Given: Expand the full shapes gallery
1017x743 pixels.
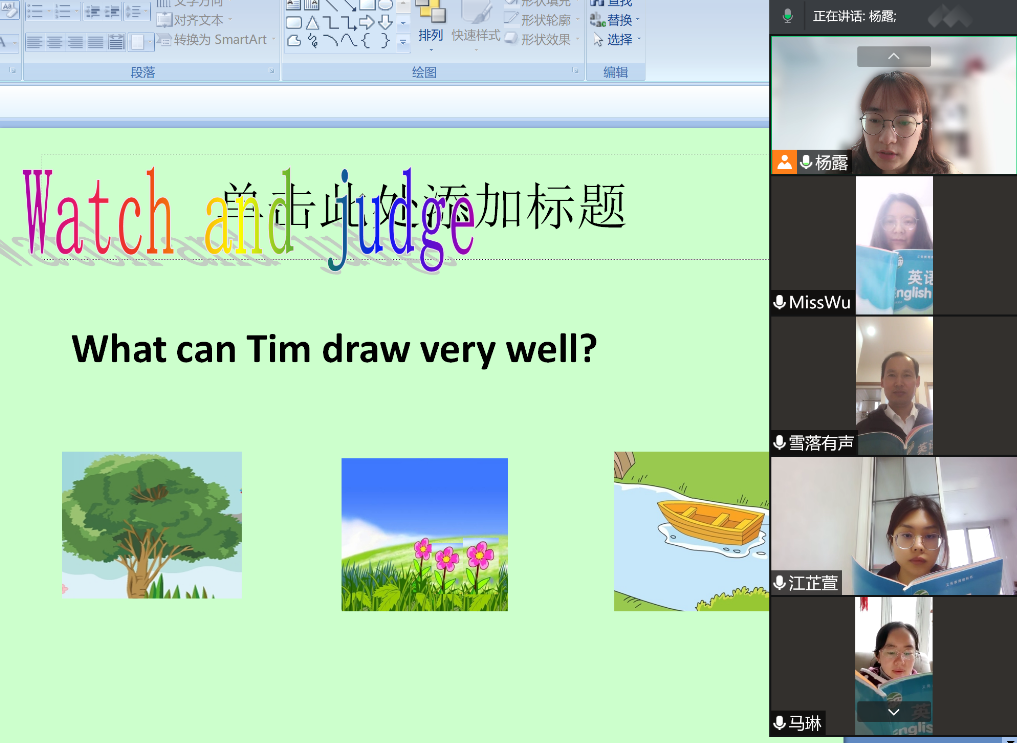Looking at the screenshot, I should coord(403,42).
